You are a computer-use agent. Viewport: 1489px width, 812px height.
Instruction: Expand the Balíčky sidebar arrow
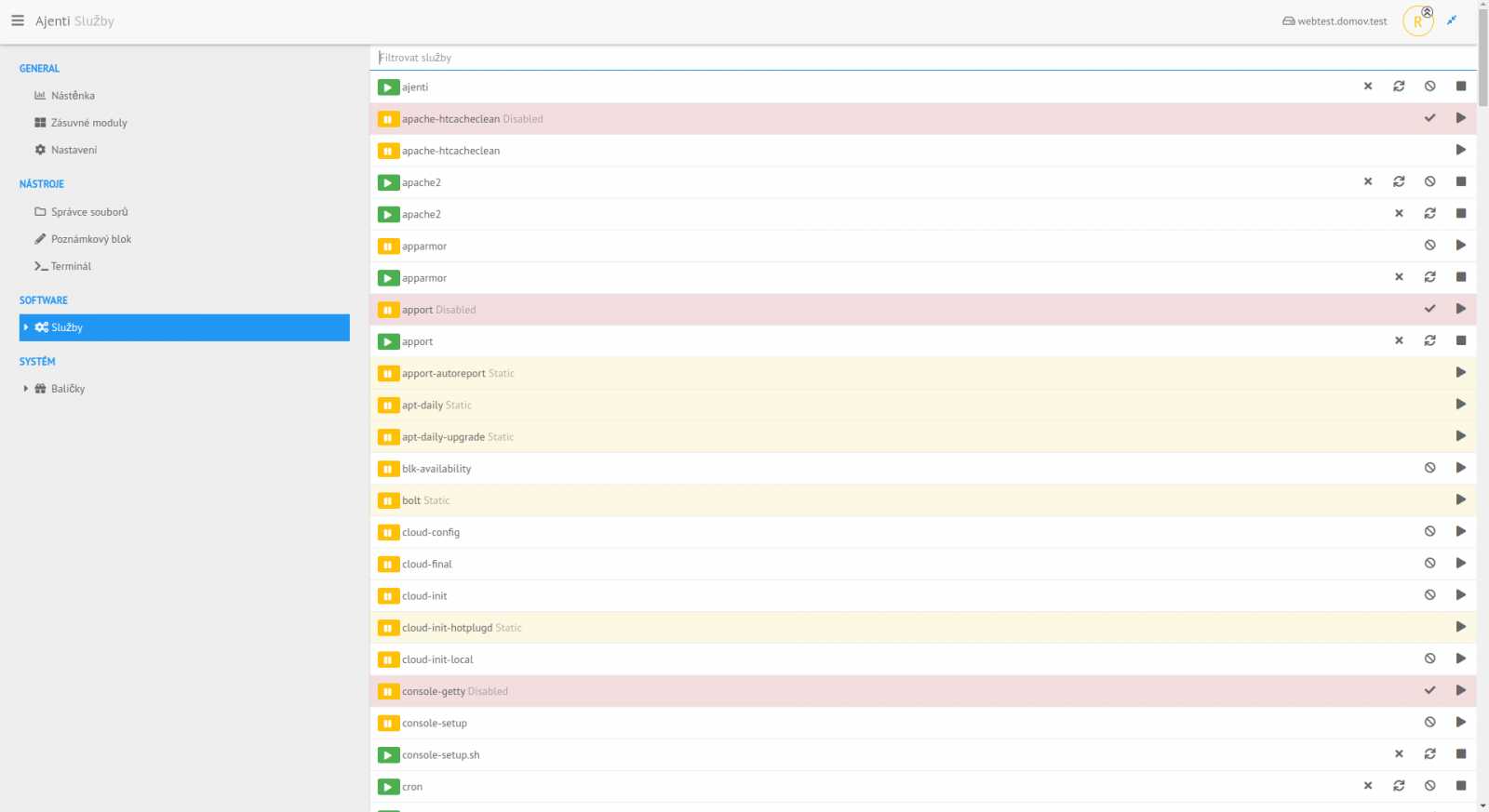click(26, 389)
